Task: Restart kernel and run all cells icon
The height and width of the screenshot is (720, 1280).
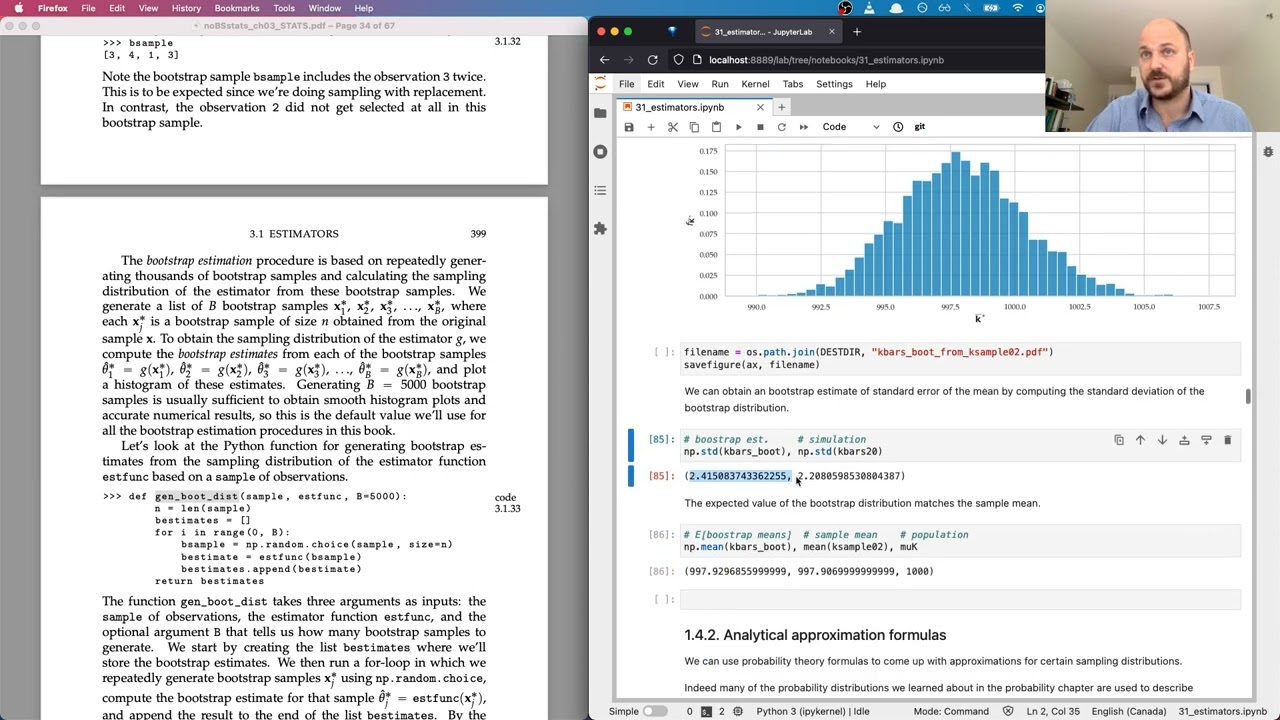Action: 804,127
